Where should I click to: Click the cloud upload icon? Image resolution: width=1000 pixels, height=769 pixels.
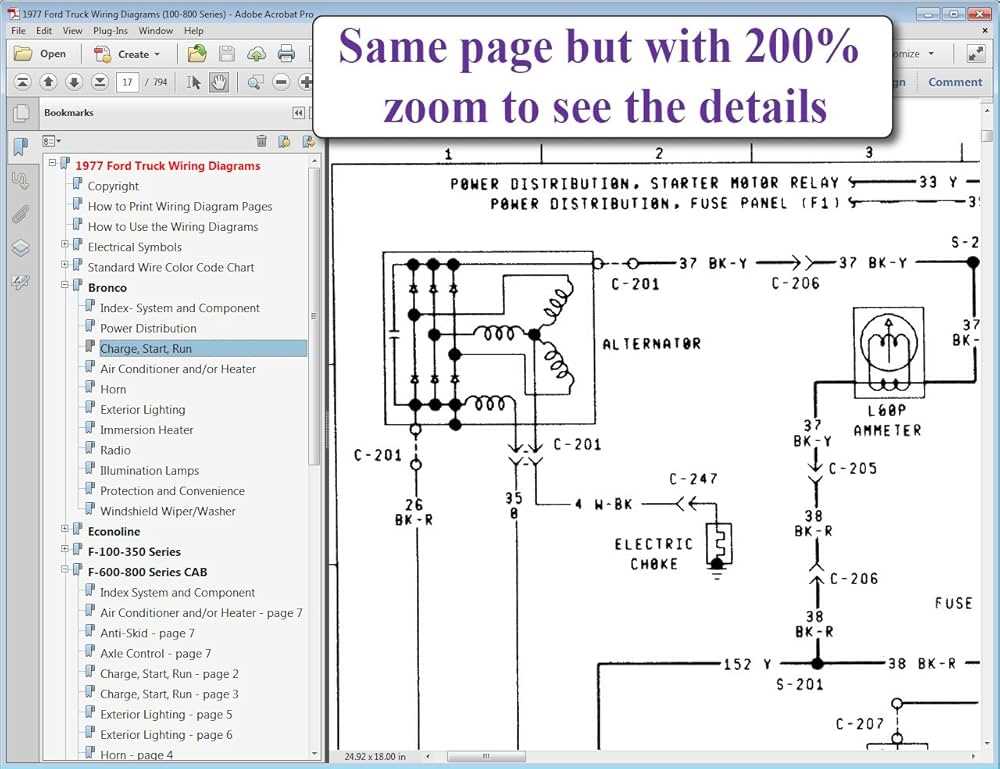pos(256,54)
